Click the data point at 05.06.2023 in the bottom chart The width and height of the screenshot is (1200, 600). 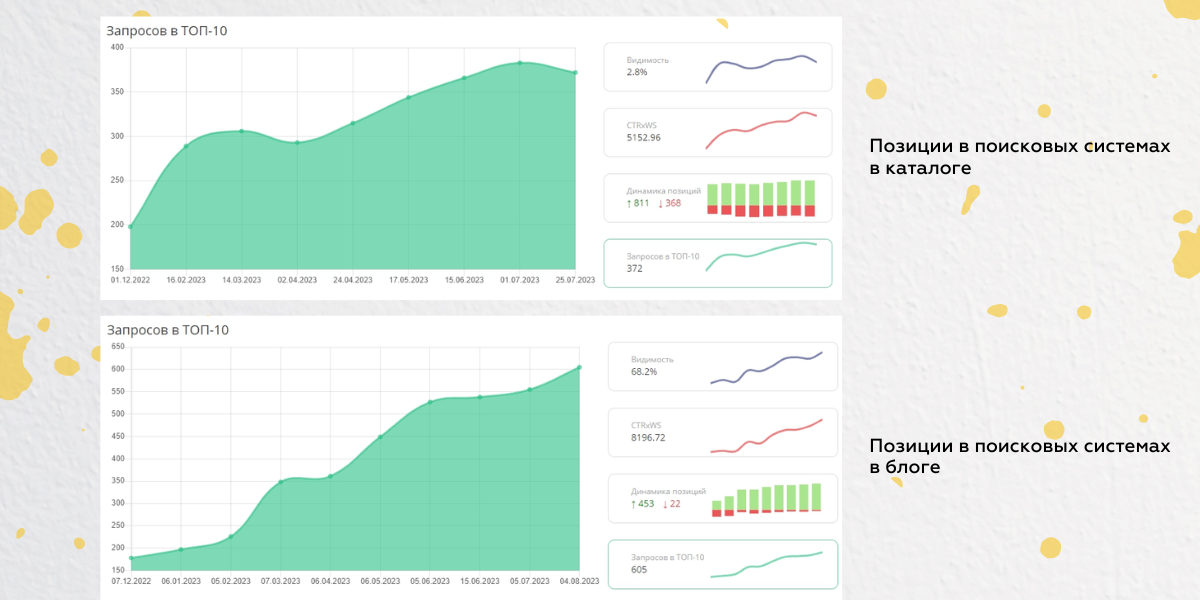point(430,402)
